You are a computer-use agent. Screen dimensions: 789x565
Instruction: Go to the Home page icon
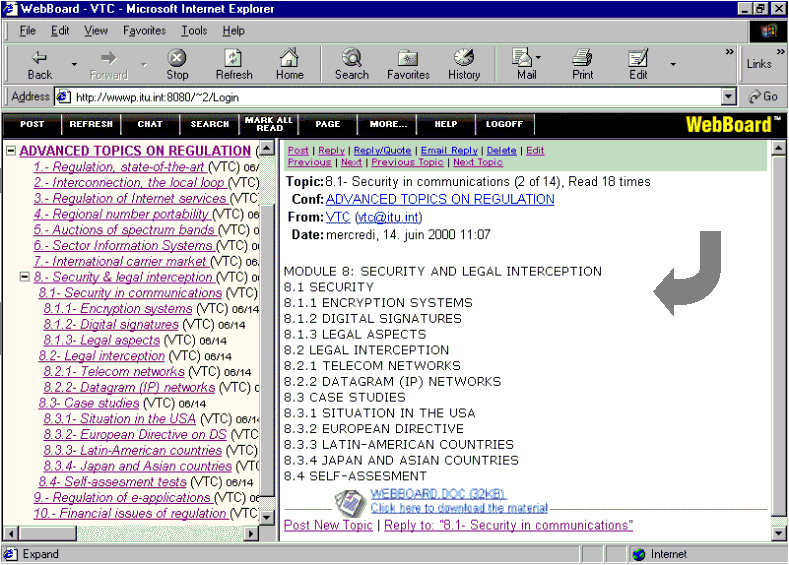click(289, 58)
